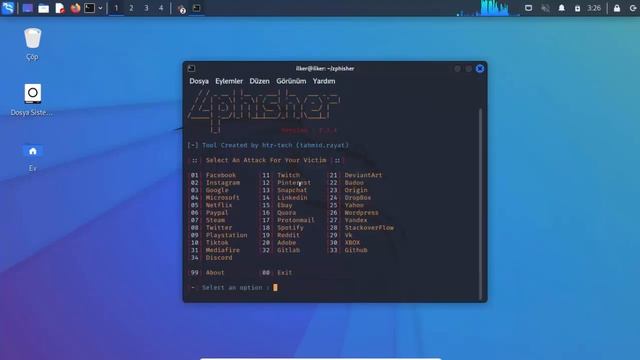Click the terminal window title text
Viewport: 640px width, 360px height.
click(x=325, y=69)
